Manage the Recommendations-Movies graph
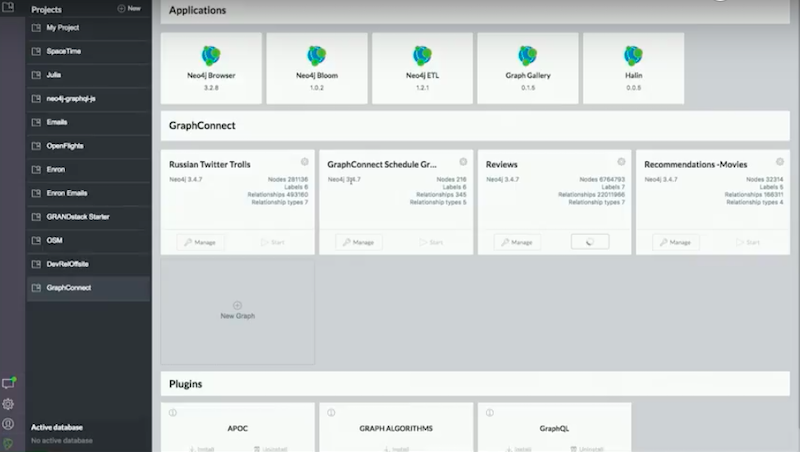This screenshot has height=452, width=800. point(676,242)
